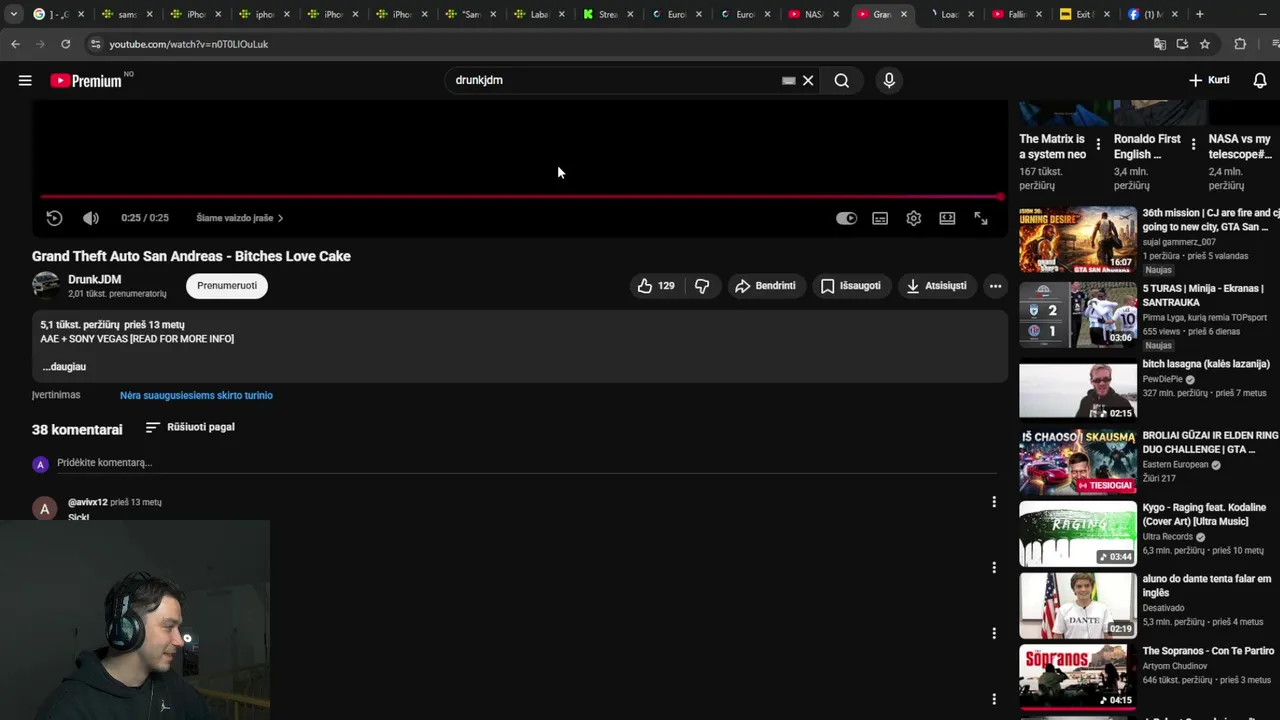Click the "Atsisiųsti" download button
1280x720 pixels.
[937, 286]
